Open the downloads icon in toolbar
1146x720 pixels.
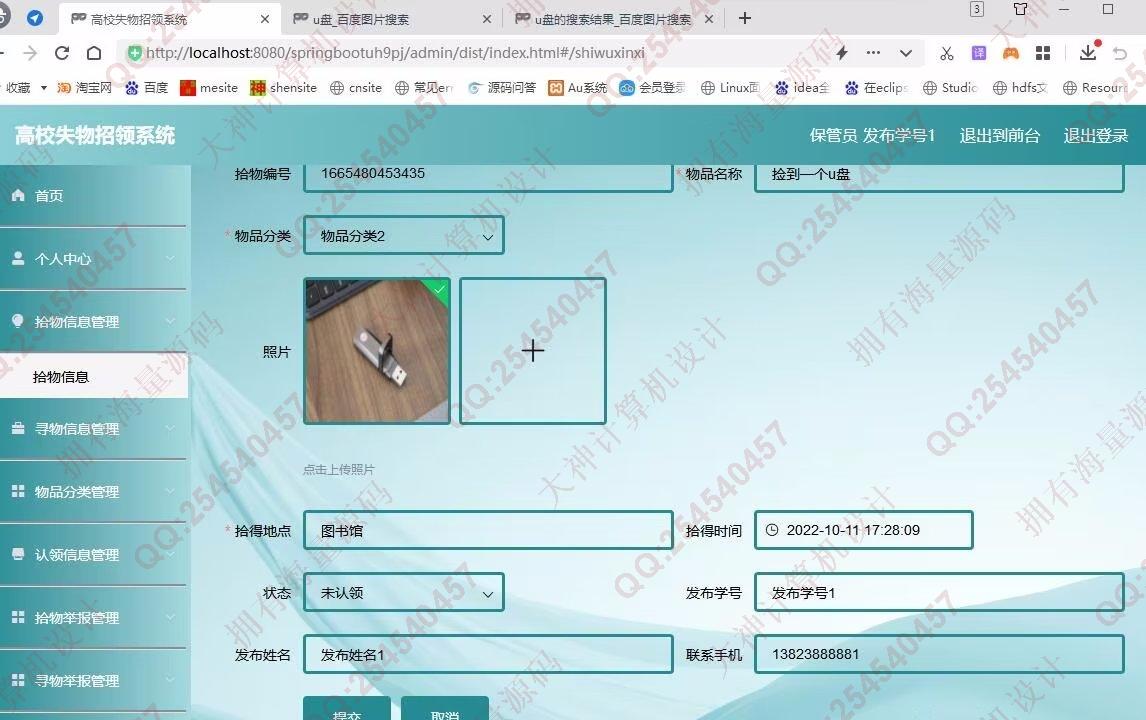pos(1088,51)
